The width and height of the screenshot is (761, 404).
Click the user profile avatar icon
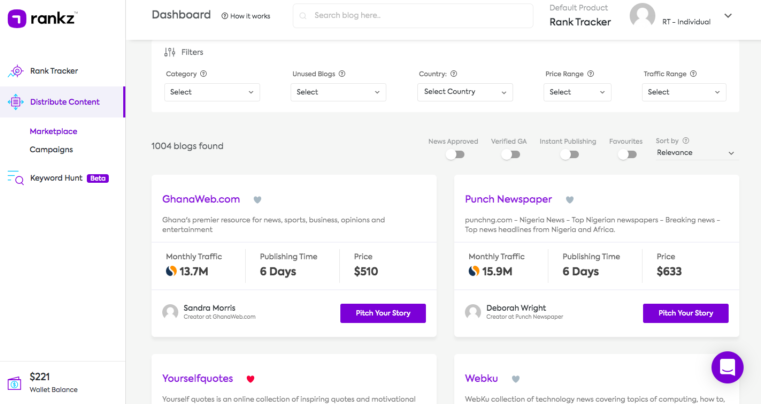click(x=642, y=15)
